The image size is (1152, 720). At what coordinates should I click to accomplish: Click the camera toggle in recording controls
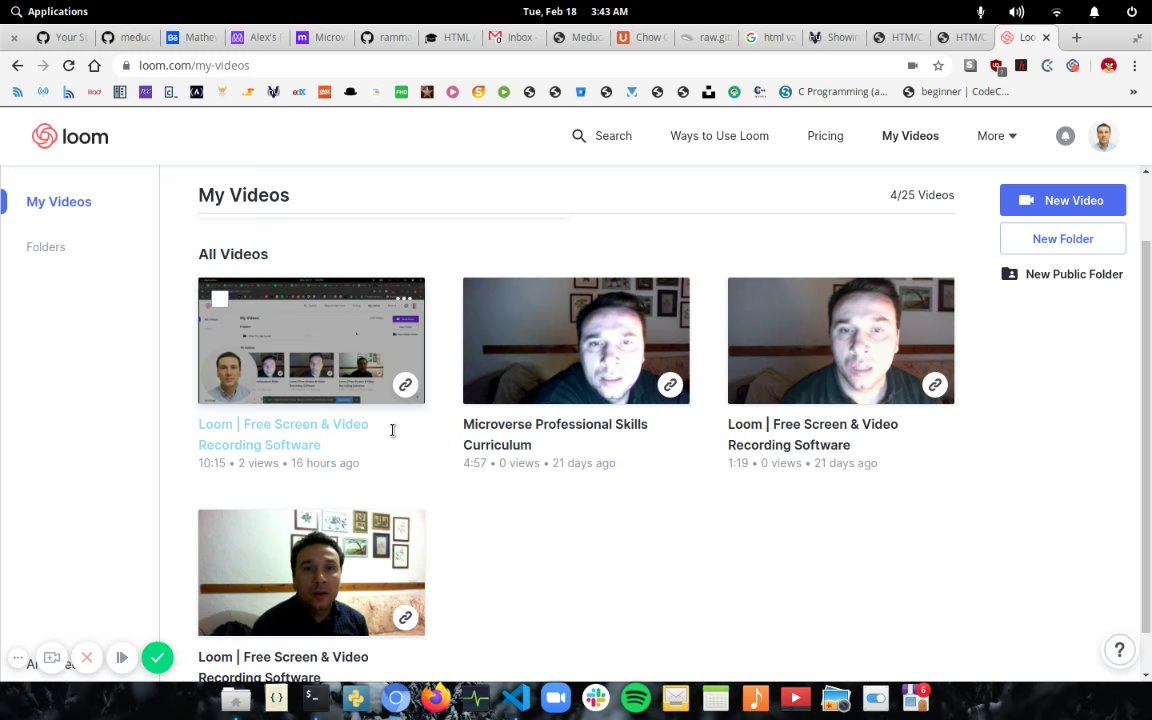(51, 658)
